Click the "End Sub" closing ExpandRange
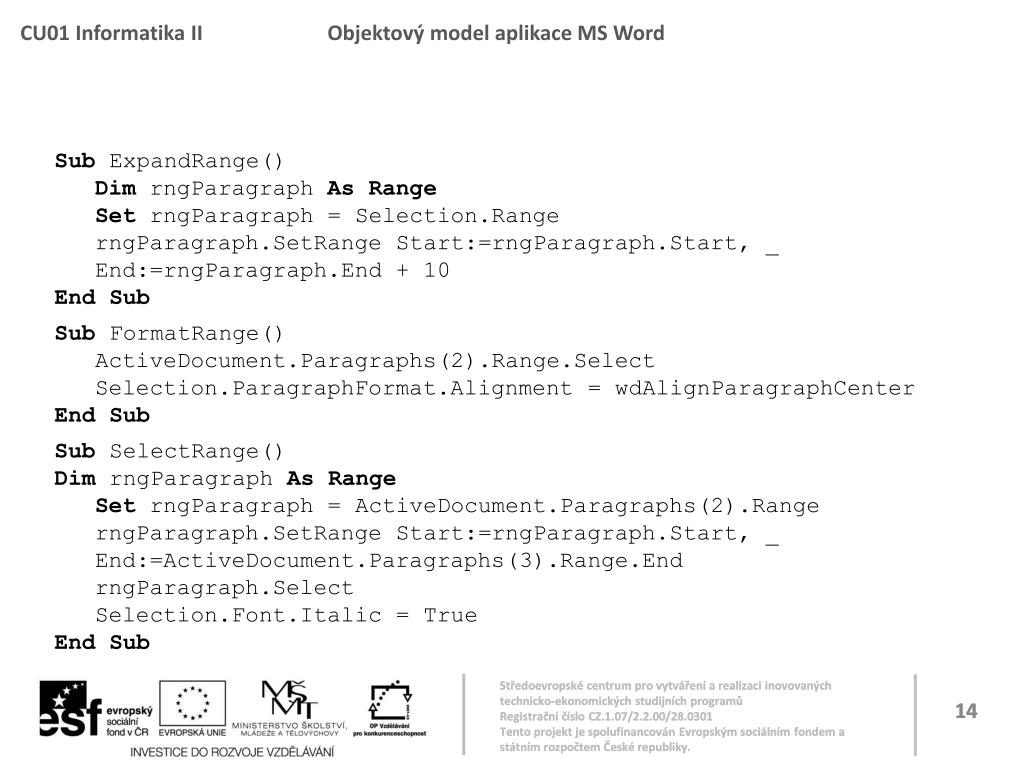Image resolution: width=1024 pixels, height=768 pixels. (103, 297)
